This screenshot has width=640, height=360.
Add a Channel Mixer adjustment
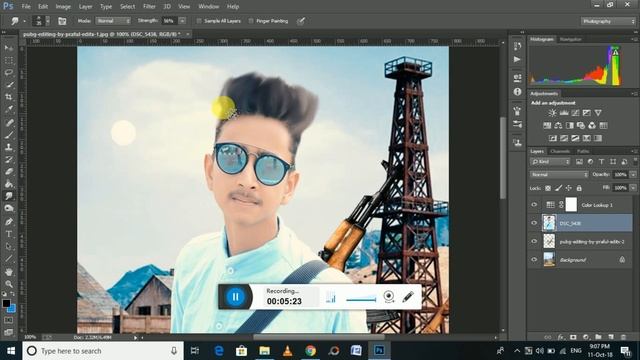pyautogui.click(x=592, y=125)
